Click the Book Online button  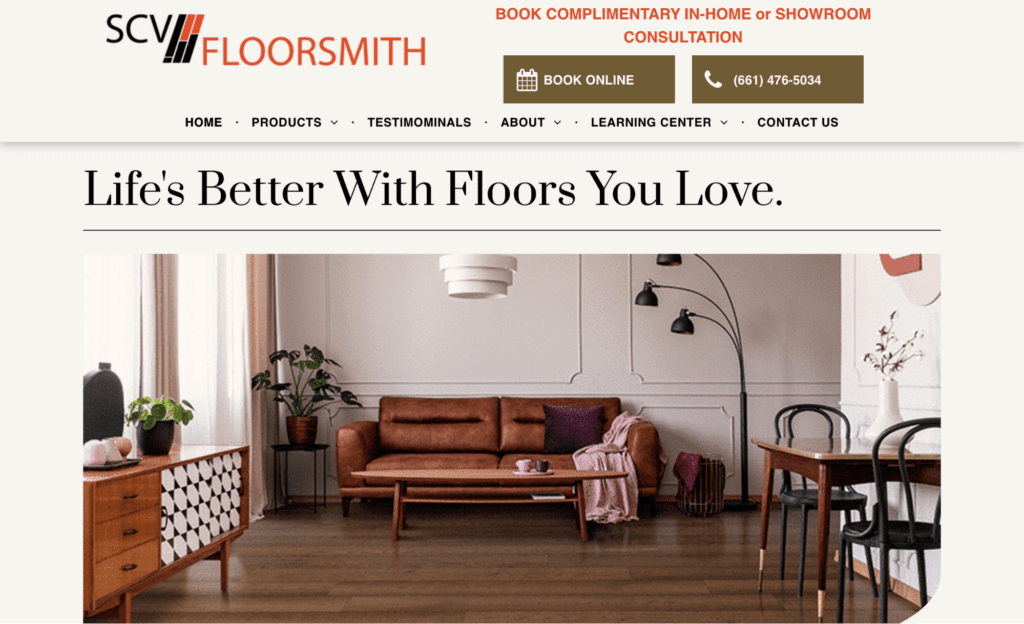588,80
